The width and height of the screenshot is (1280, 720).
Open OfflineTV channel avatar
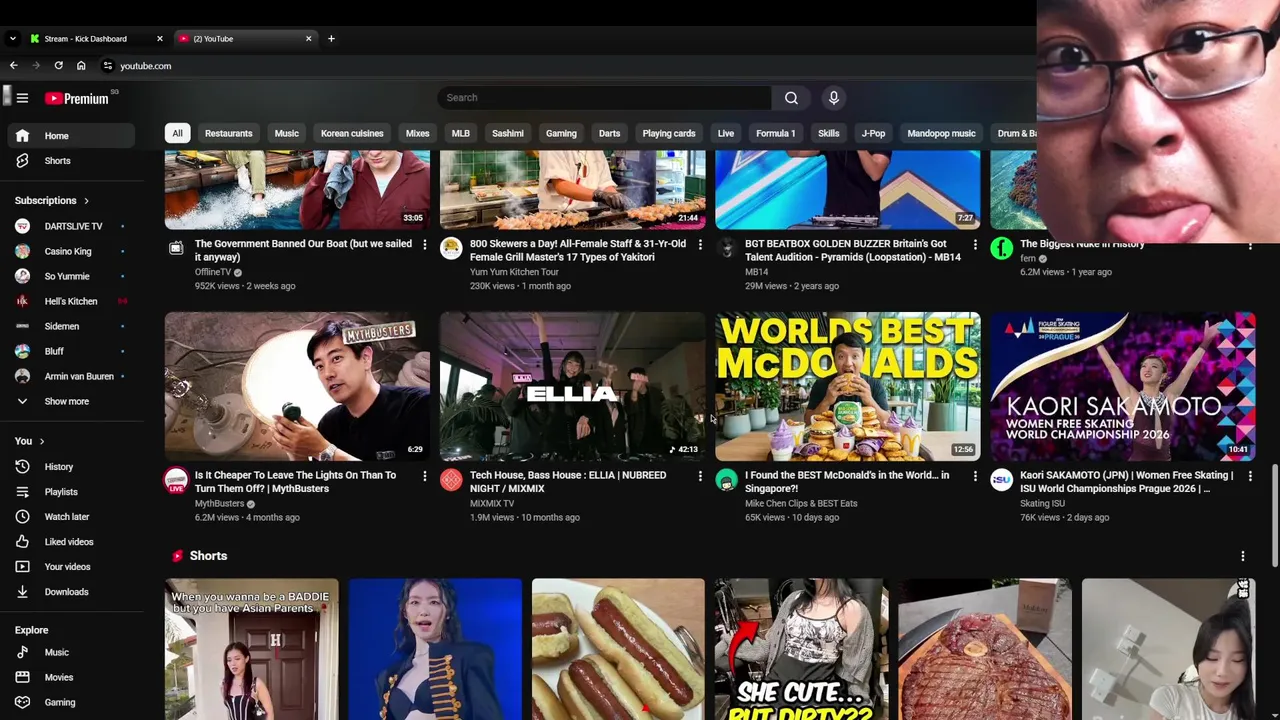[176, 248]
